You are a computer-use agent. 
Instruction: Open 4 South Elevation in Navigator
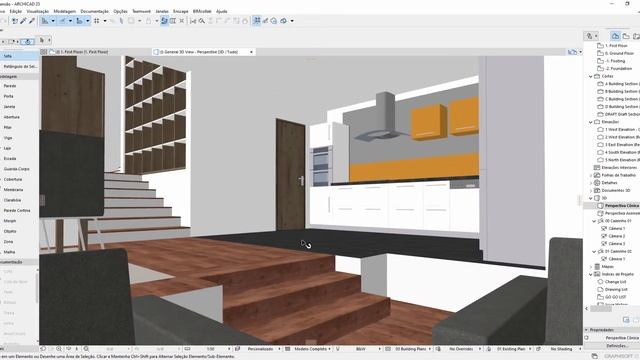[618, 153]
